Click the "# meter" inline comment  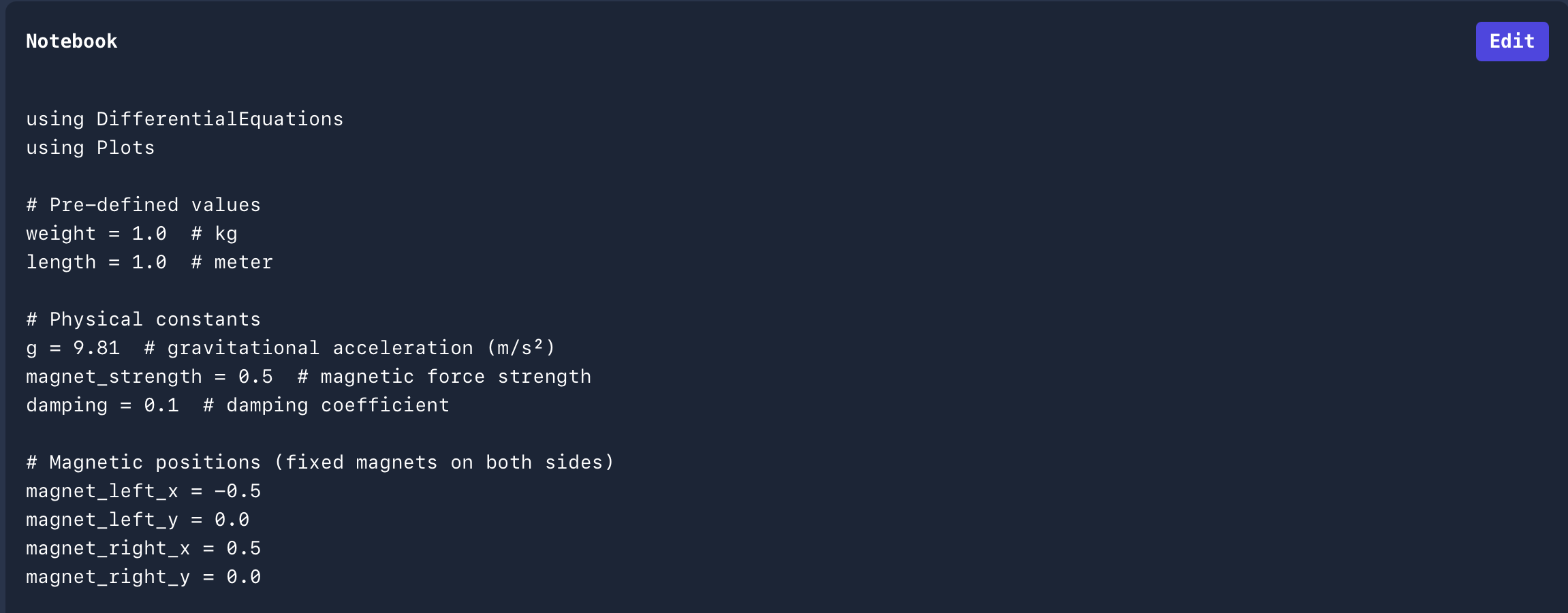(x=232, y=262)
